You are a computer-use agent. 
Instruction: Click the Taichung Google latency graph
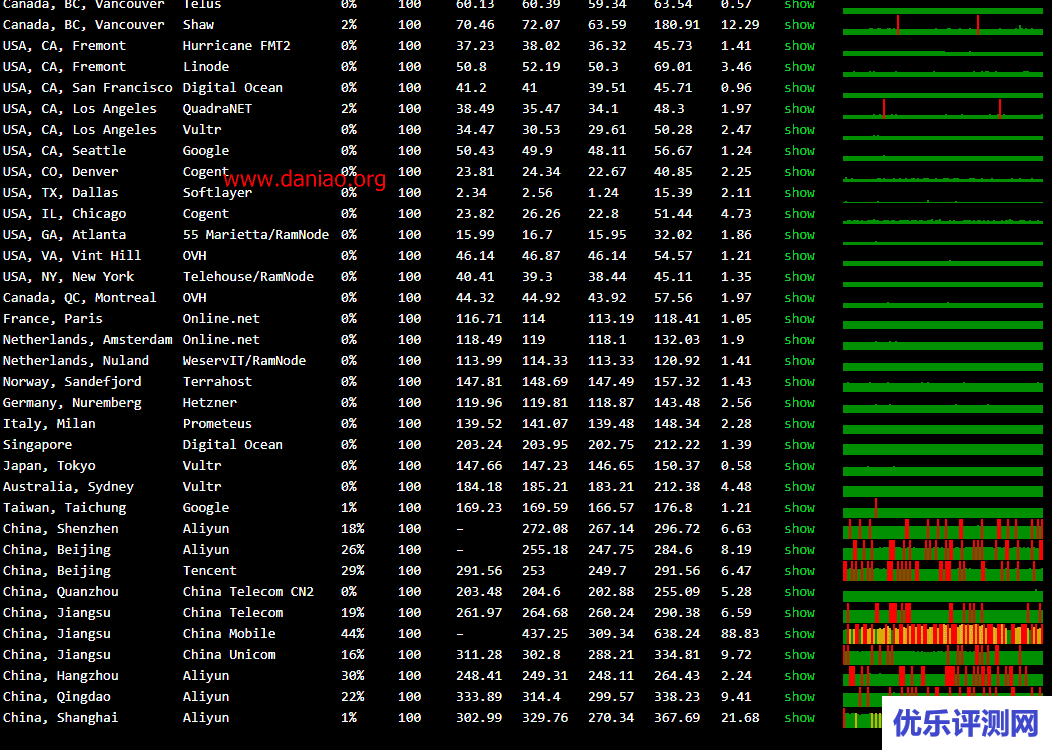pyautogui.click(x=943, y=508)
